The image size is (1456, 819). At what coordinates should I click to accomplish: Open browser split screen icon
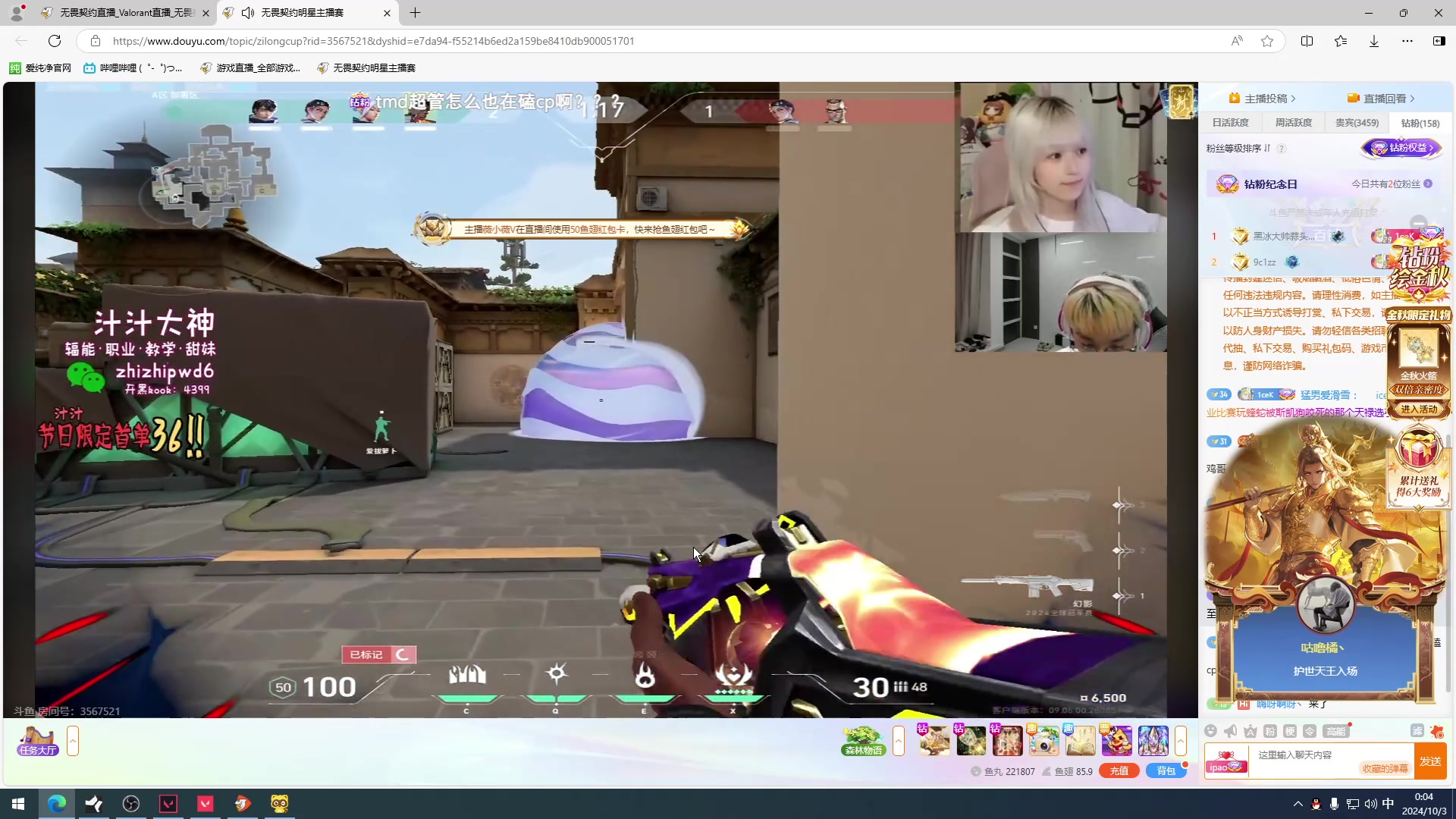point(1307,41)
